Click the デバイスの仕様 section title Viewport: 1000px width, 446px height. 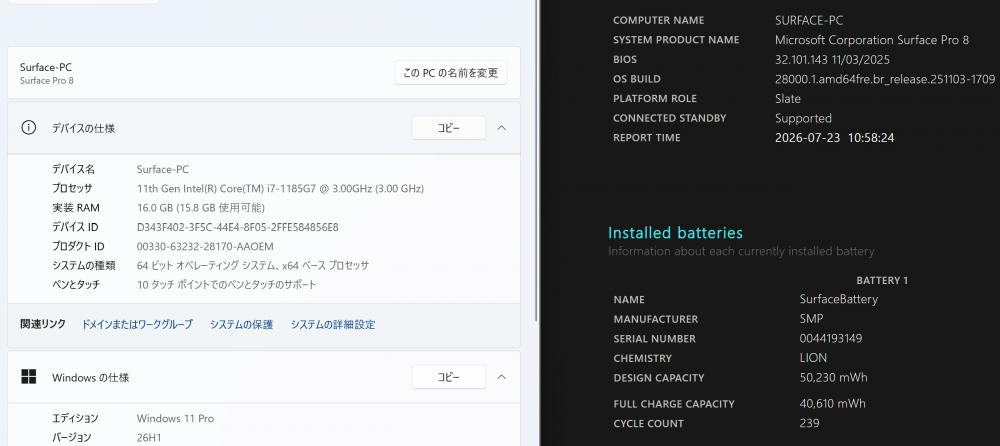tap(84, 128)
